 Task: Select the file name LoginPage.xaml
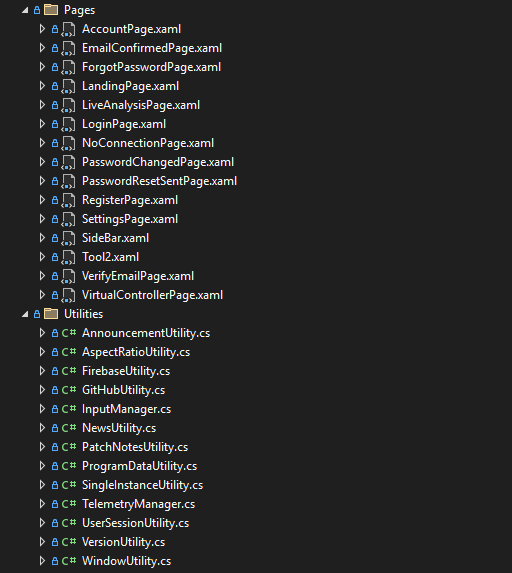124,124
